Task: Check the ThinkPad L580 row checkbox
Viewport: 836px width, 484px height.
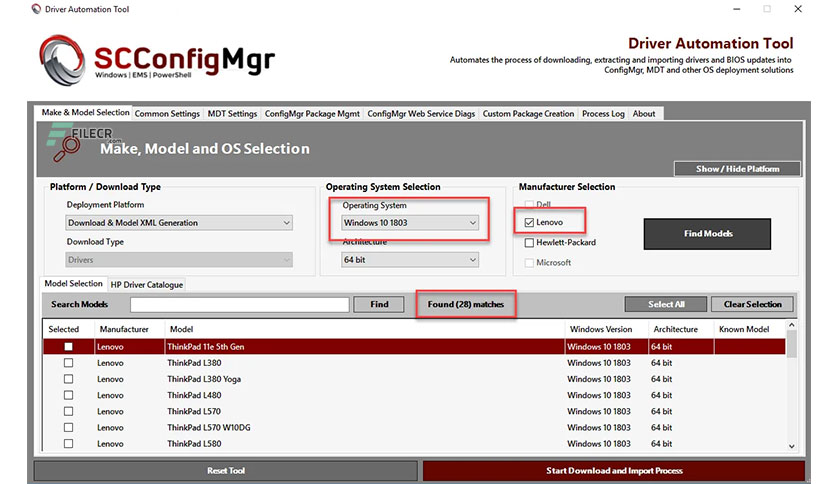Action: click(68, 443)
